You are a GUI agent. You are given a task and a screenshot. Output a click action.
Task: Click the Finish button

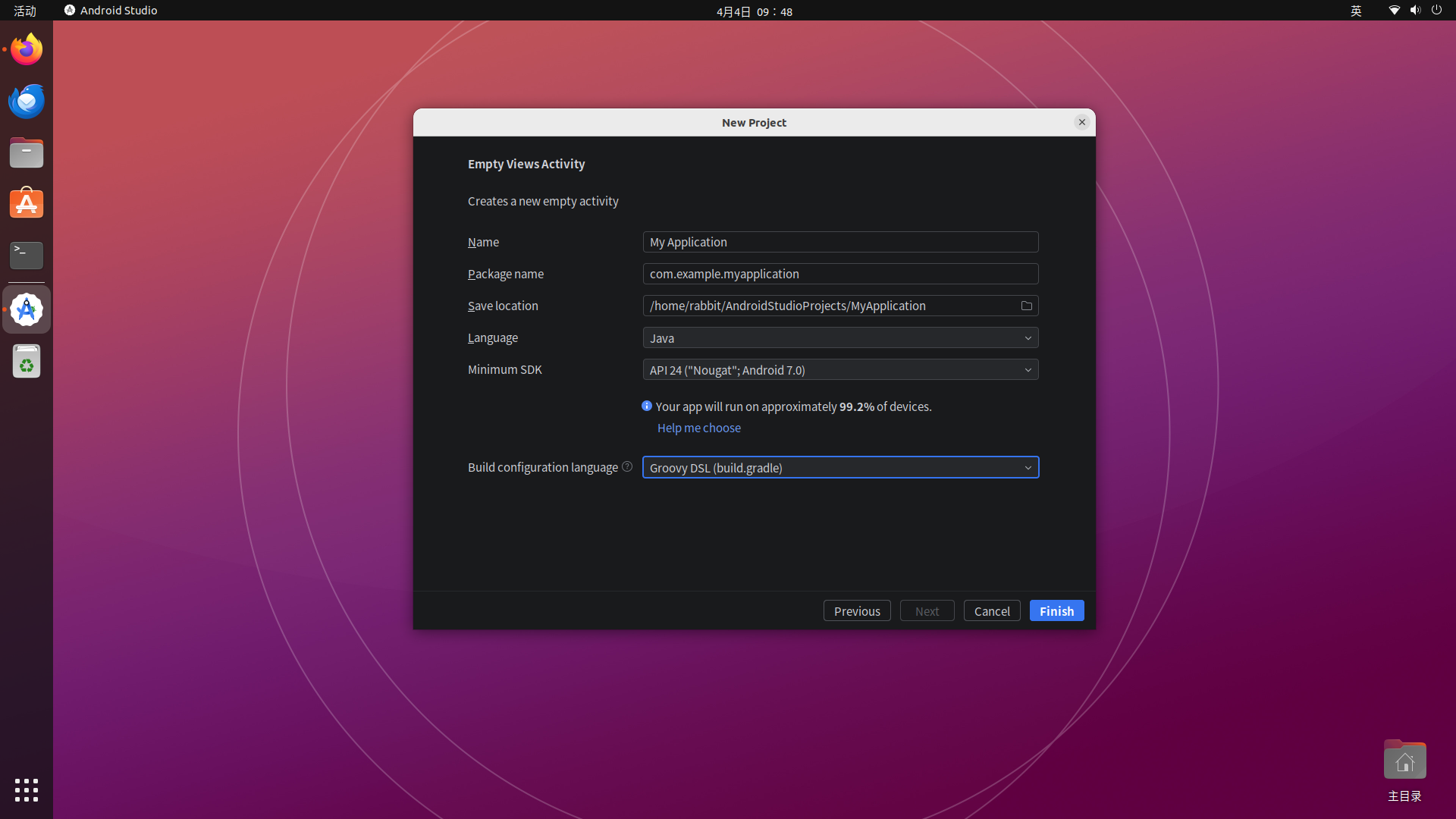click(x=1056, y=610)
